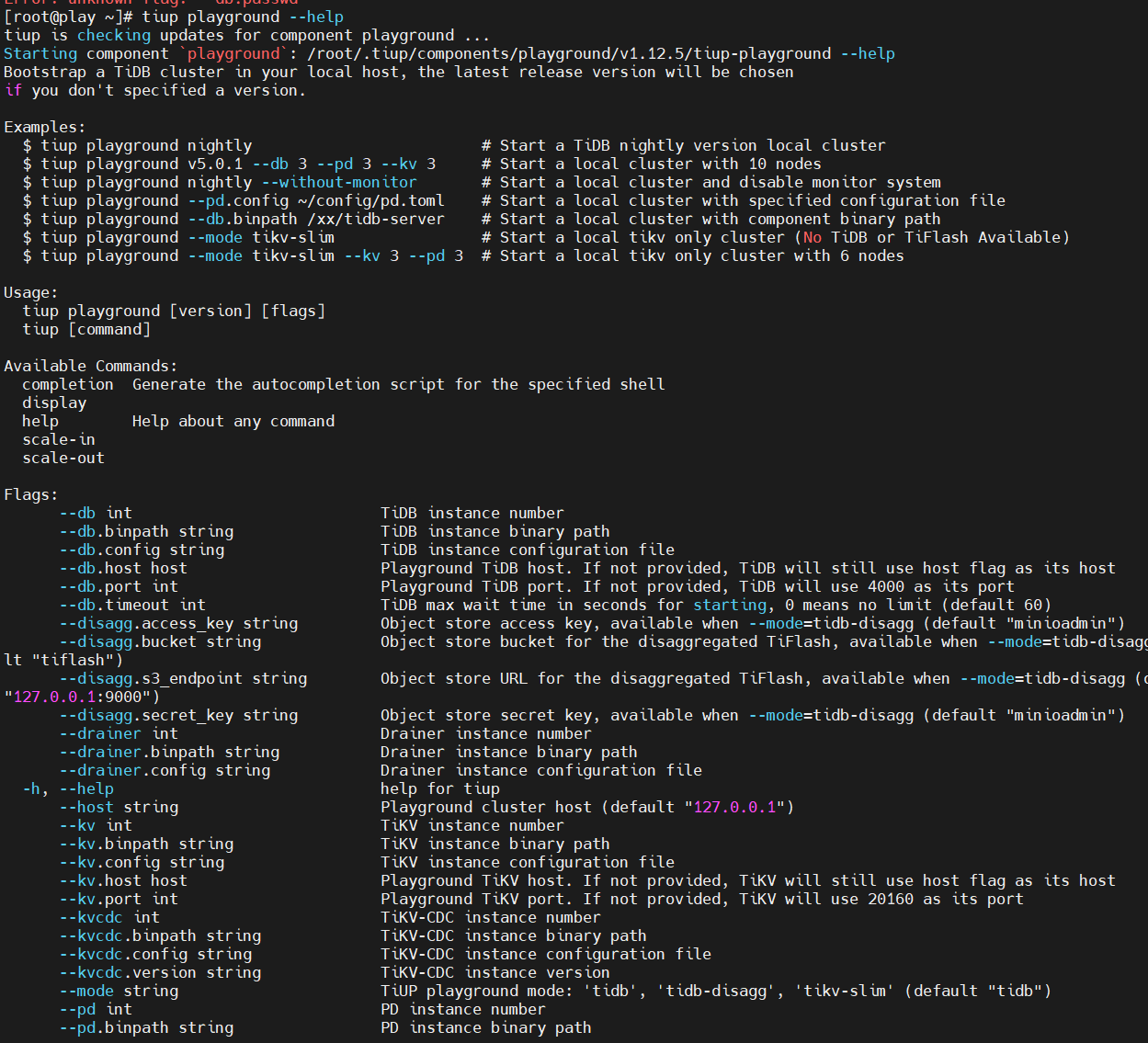Click the '--kv.host host' flag
Viewport: 1148px width, 1043px height.
coord(123,880)
